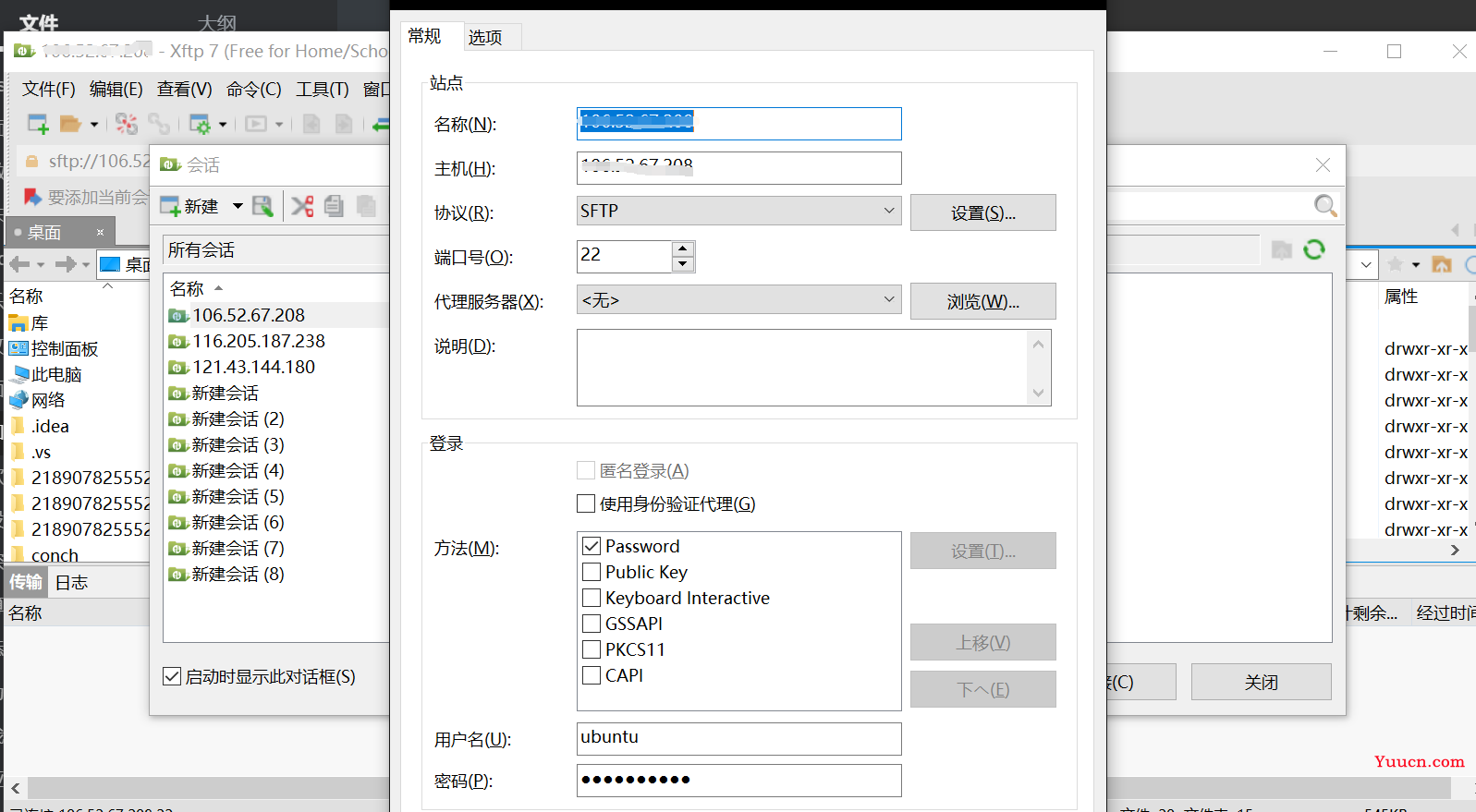This screenshot has height=812, width=1476.
Task: Click the 密码 password field
Action: click(x=739, y=781)
